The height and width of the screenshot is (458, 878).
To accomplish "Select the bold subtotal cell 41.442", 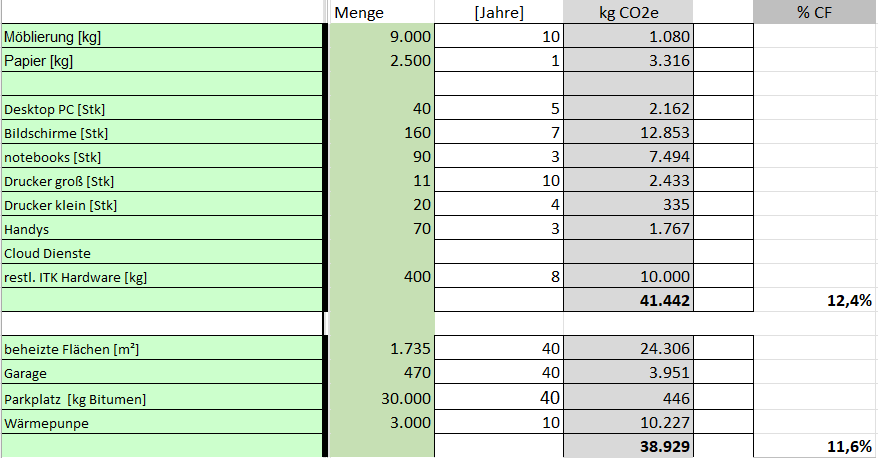I will pos(628,301).
